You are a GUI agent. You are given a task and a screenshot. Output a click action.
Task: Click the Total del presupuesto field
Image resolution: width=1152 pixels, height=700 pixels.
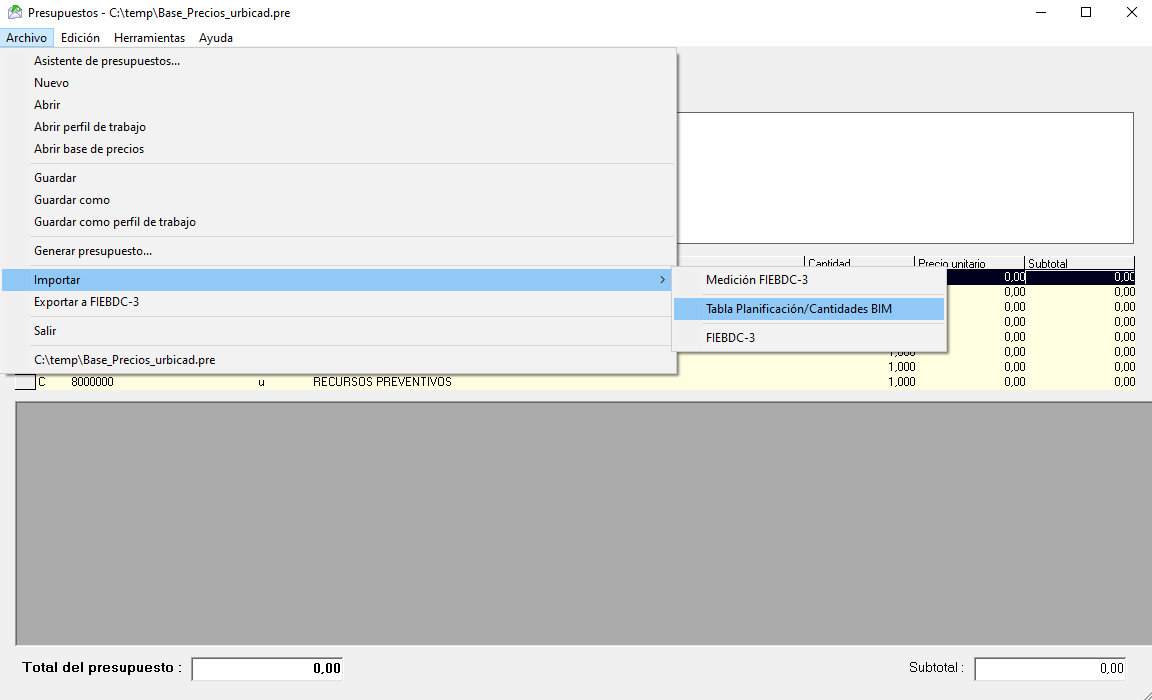click(x=267, y=668)
